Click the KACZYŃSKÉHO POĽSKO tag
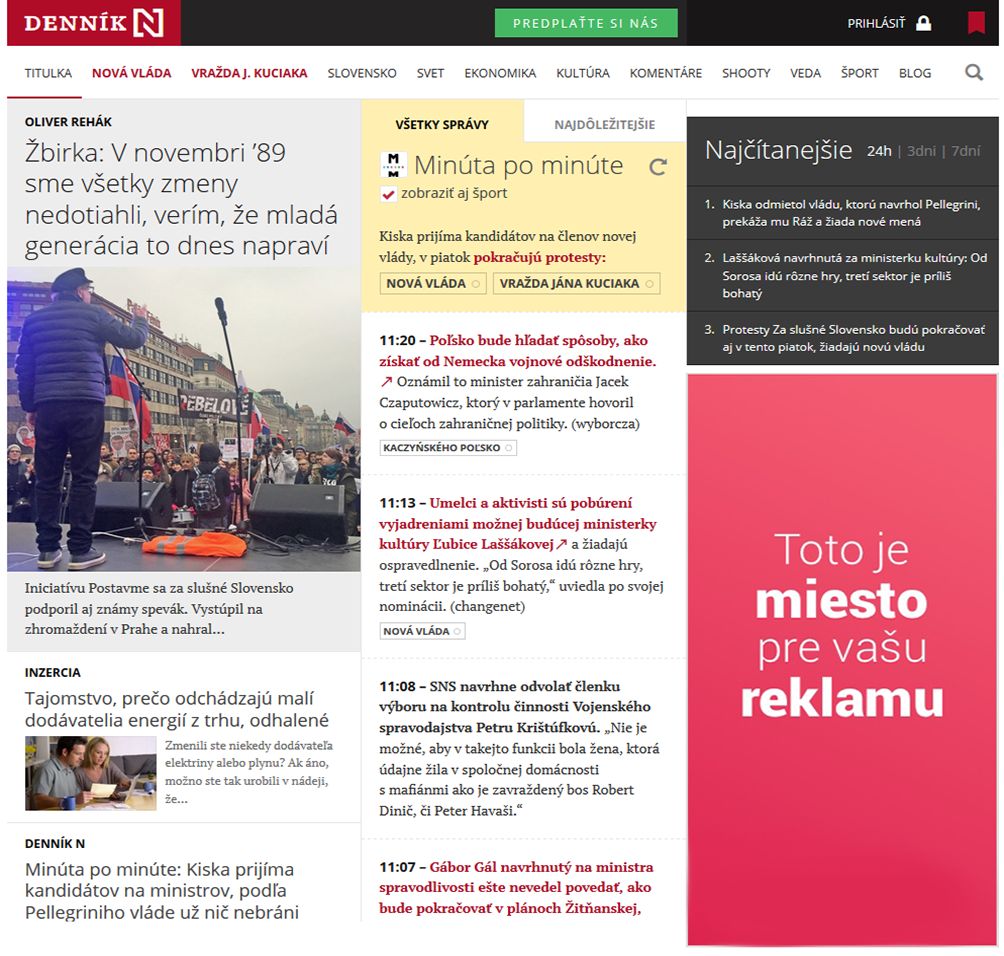This screenshot has height=956, width=1004. click(x=448, y=448)
